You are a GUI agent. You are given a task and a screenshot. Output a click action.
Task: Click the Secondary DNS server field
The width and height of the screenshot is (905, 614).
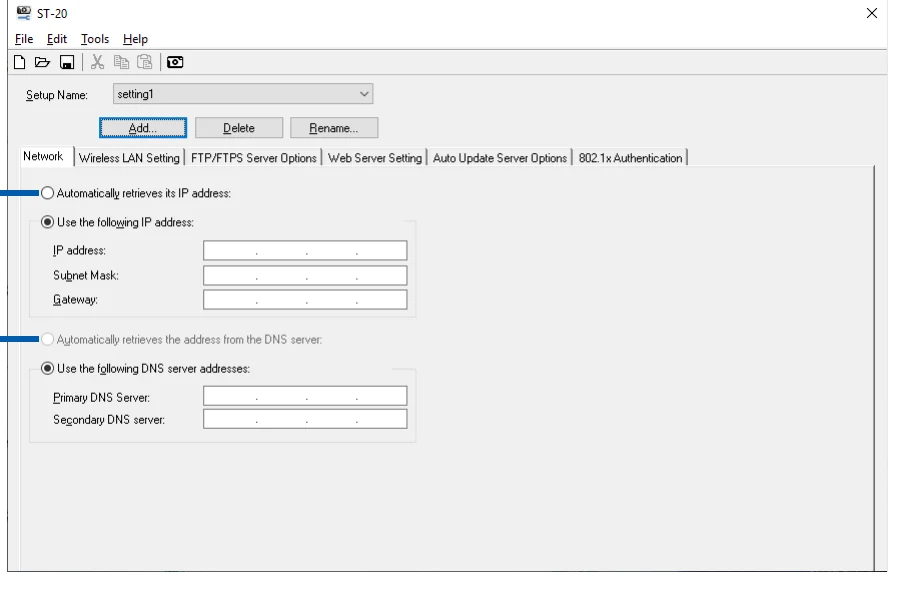click(x=305, y=419)
